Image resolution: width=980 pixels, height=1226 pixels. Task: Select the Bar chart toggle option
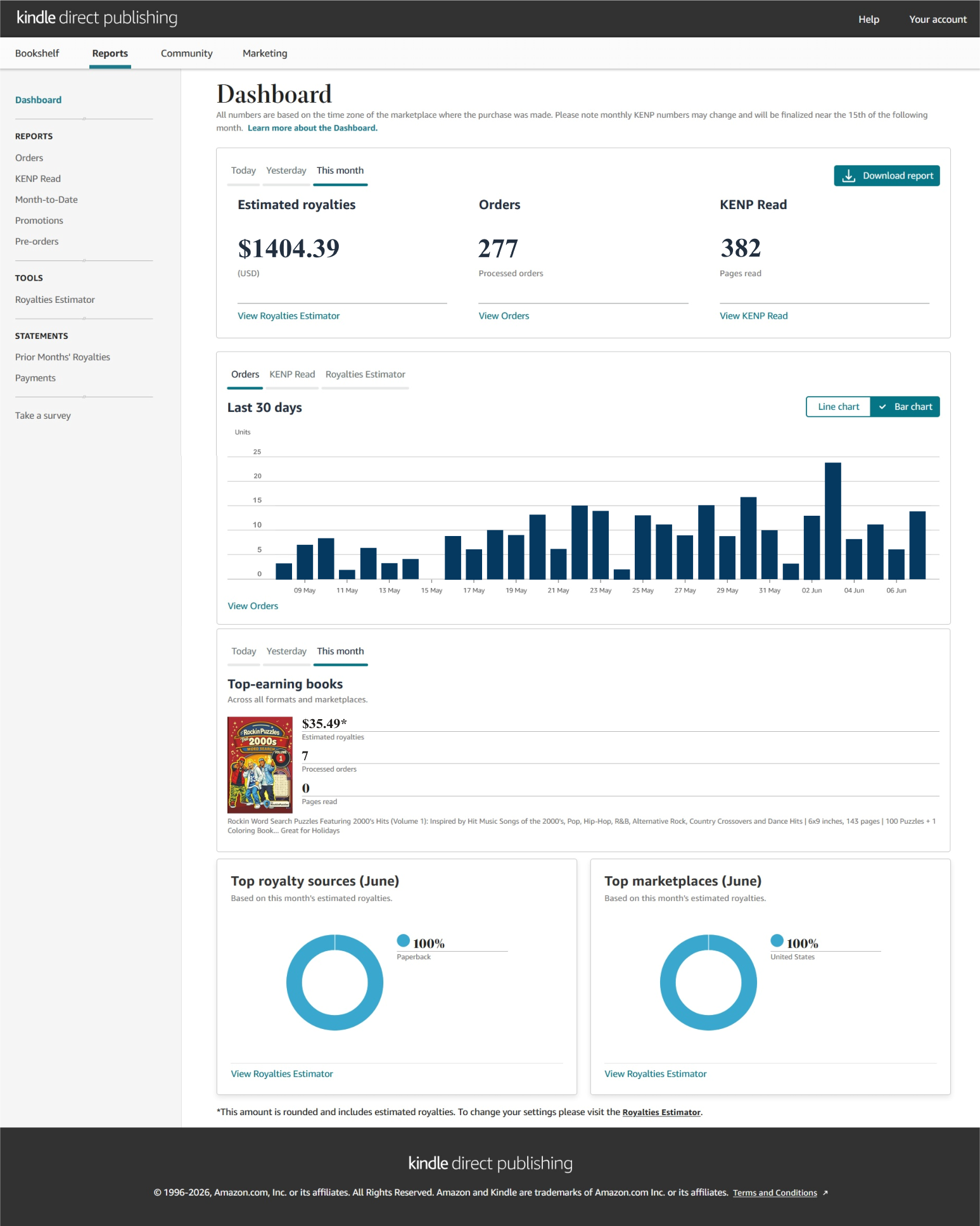pyautogui.click(x=905, y=407)
